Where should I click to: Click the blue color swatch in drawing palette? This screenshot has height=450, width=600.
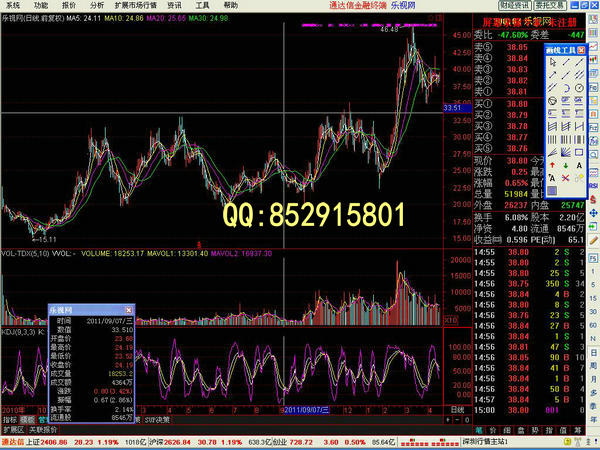click(x=553, y=190)
